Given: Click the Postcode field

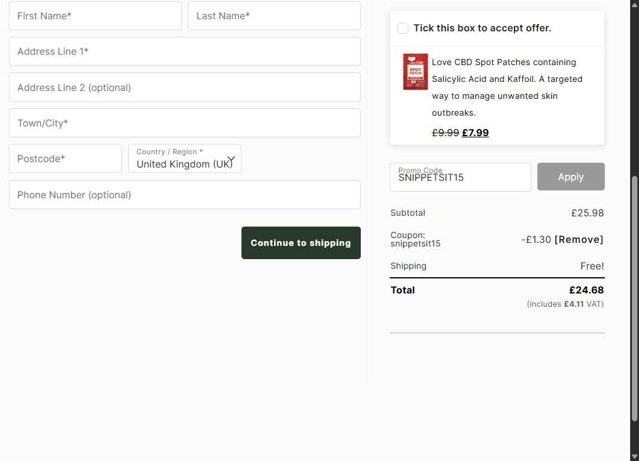Looking at the screenshot, I should coord(65,159).
